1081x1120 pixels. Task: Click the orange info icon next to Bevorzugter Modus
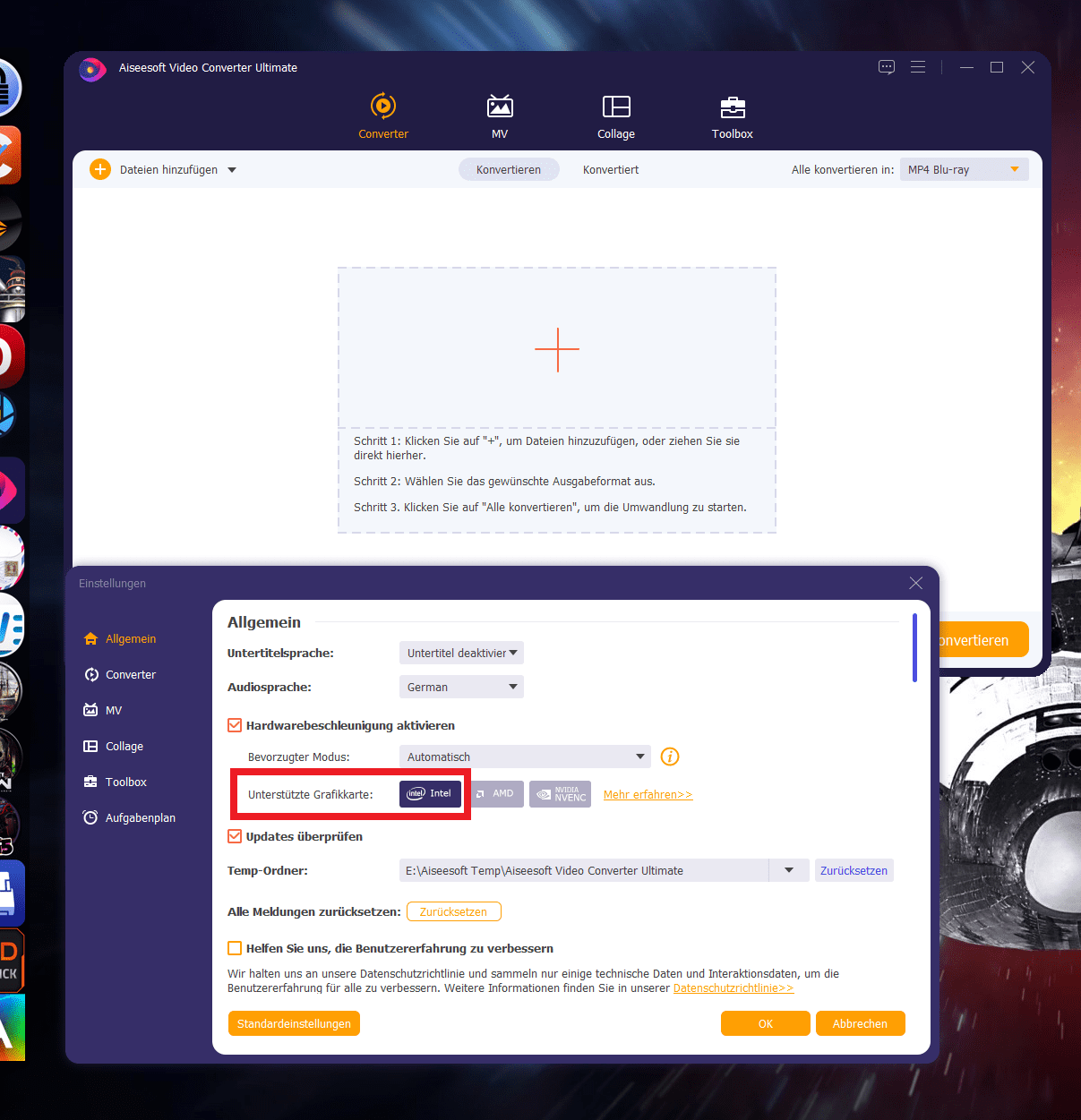(670, 757)
